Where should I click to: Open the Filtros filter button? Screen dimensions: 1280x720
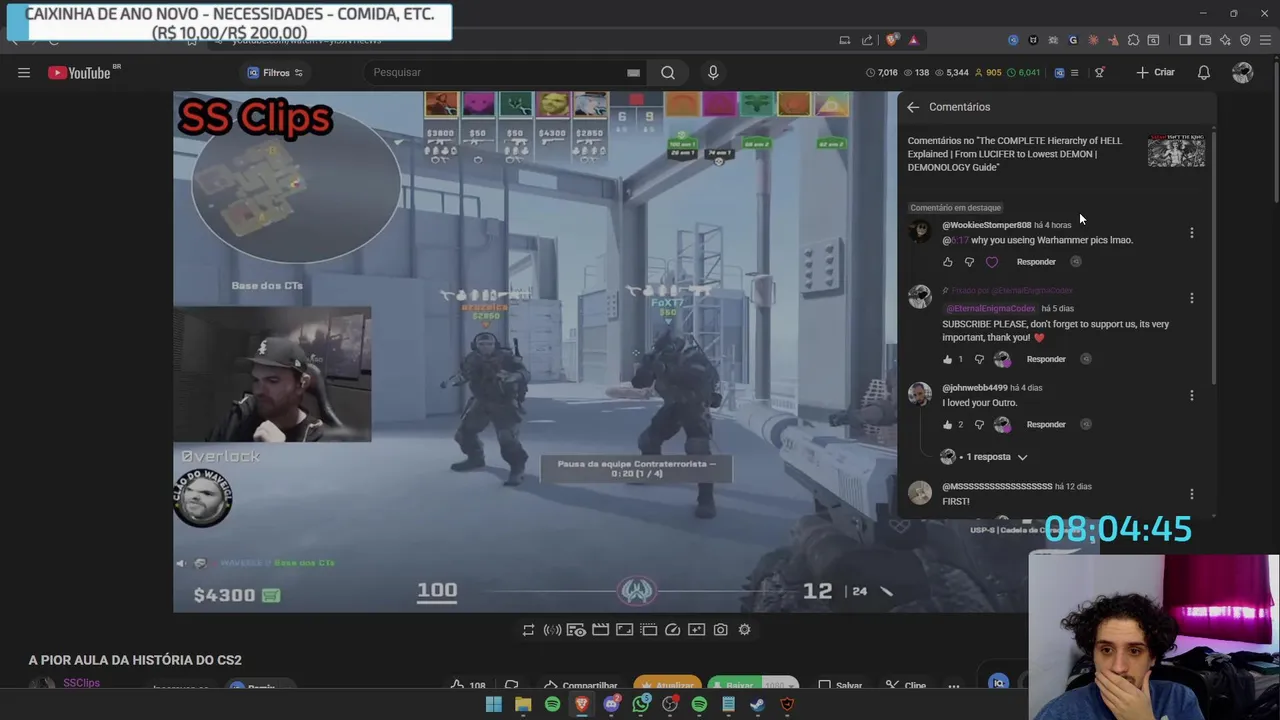[275, 72]
